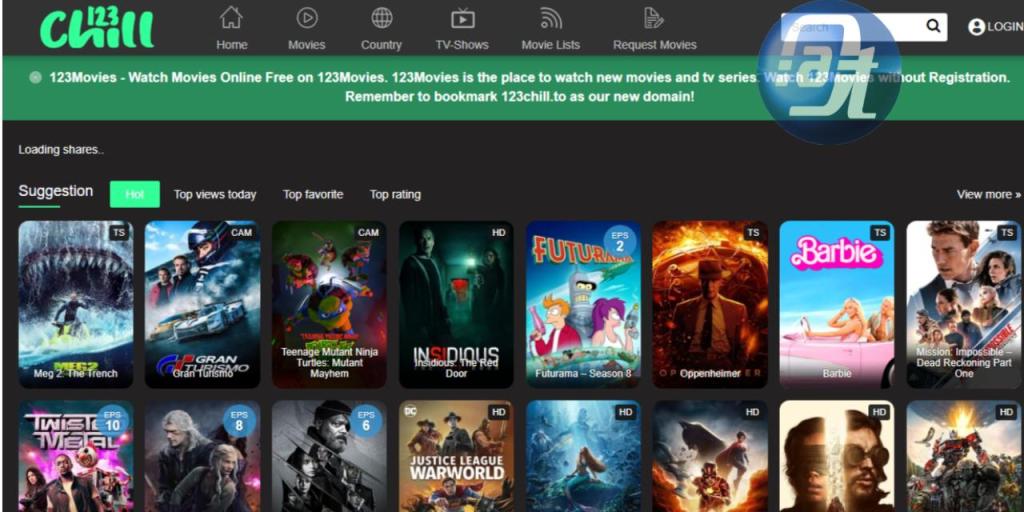The image size is (1024, 512).
Task: Click the EPS 6 episode badge
Action: [366, 421]
